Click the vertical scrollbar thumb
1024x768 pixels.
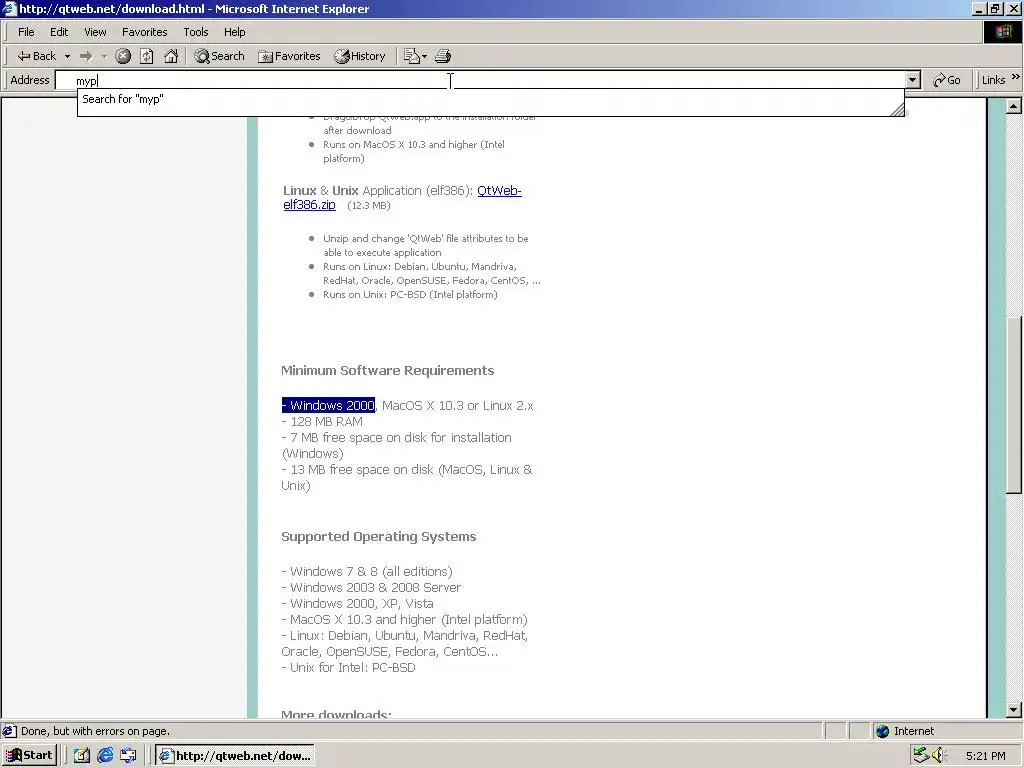tap(1014, 405)
